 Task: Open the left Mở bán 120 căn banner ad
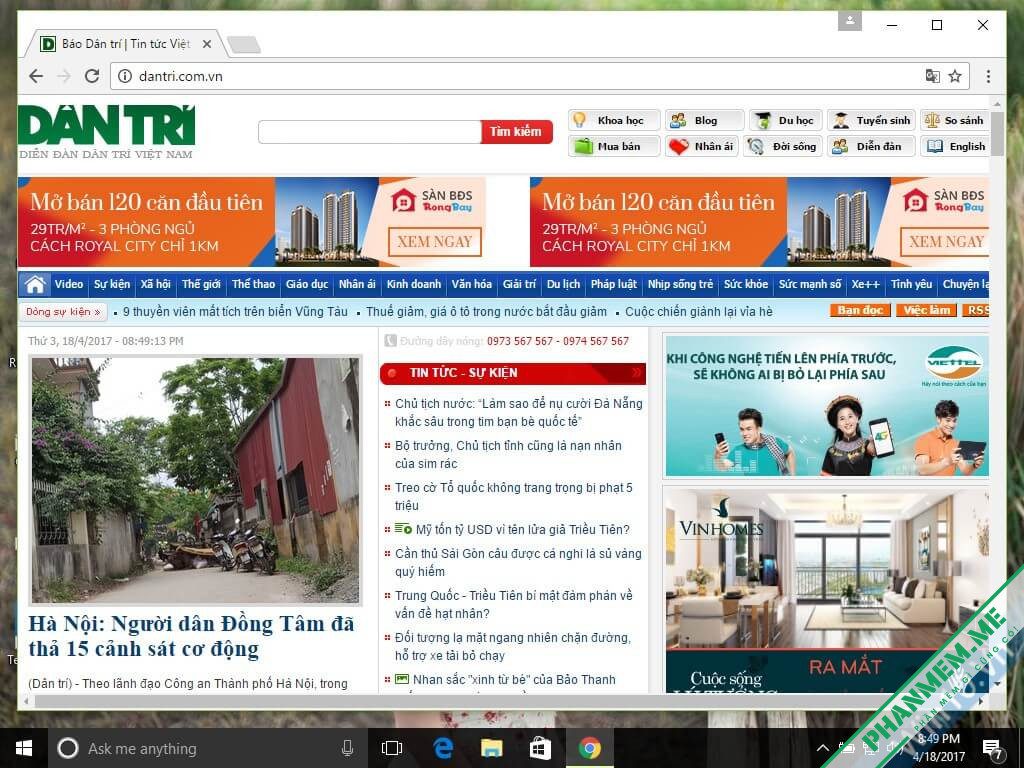(x=251, y=221)
